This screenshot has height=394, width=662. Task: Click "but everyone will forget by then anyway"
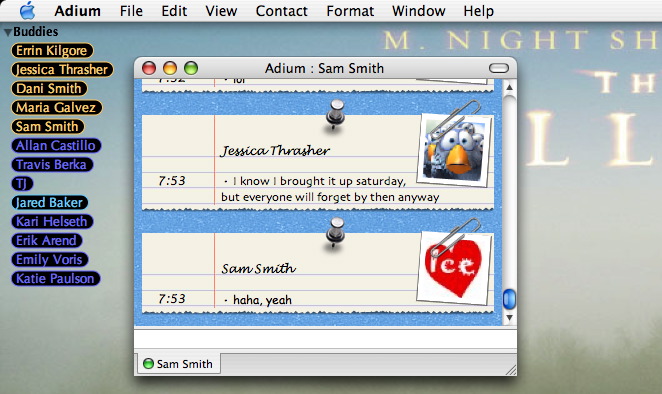(x=330, y=197)
